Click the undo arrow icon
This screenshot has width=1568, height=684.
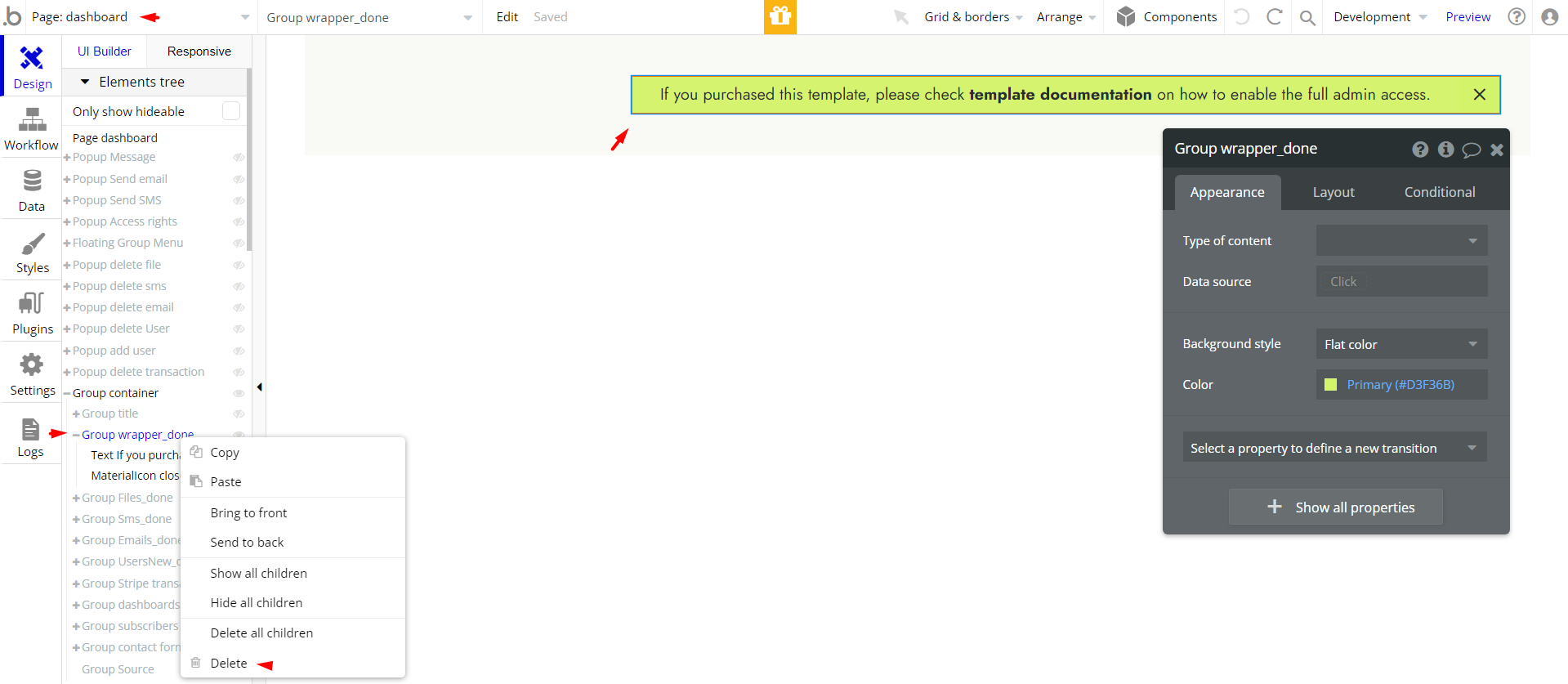(x=1242, y=16)
